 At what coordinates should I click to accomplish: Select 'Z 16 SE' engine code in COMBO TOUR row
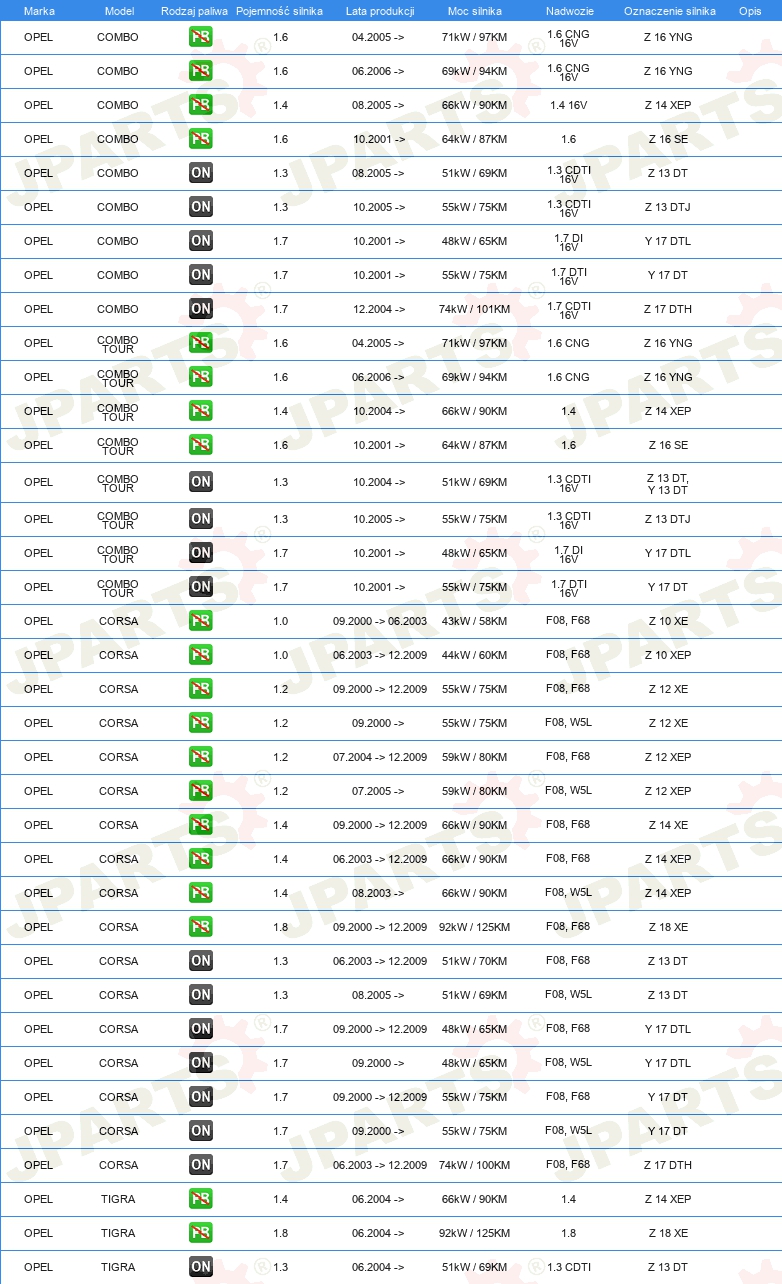(x=668, y=445)
